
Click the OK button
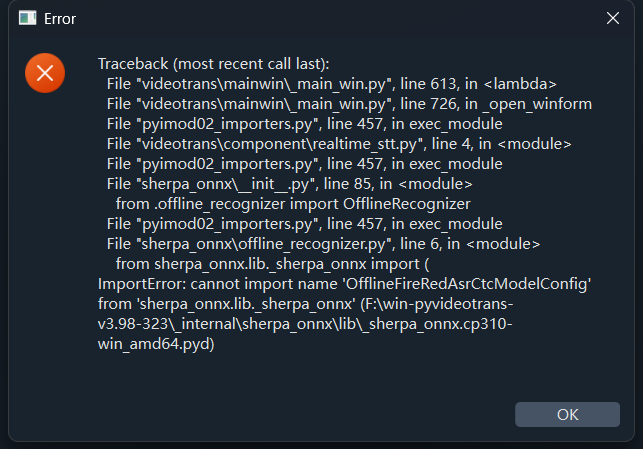click(x=567, y=414)
